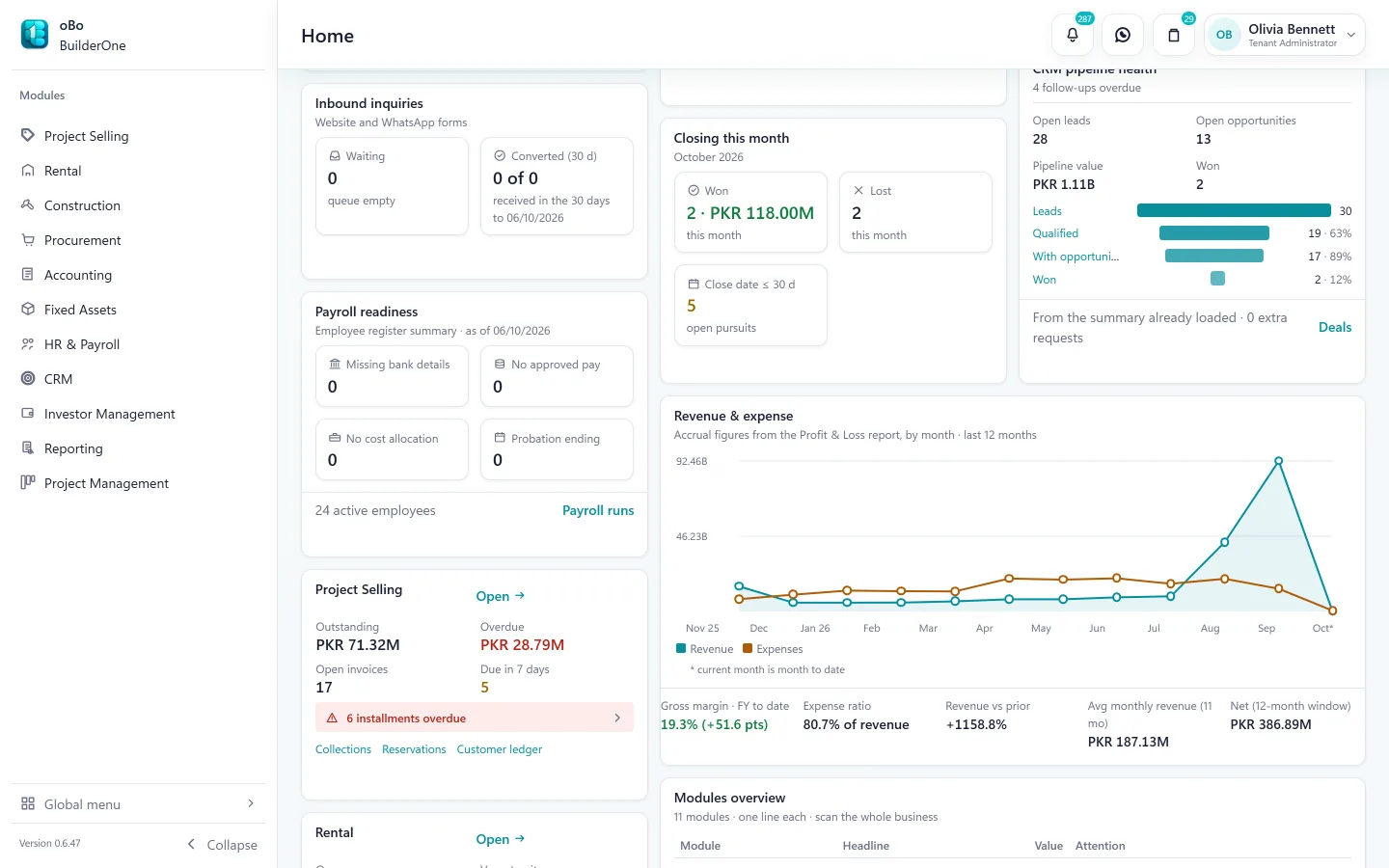Click the Converted checkmark icon
The height and width of the screenshot is (868, 1389).
[x=500, y=156]
